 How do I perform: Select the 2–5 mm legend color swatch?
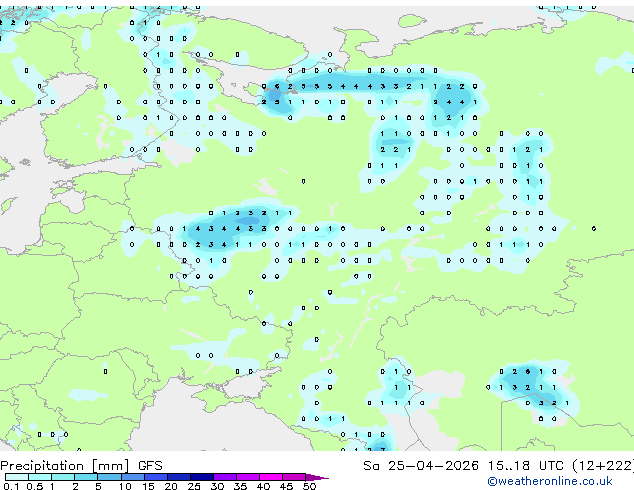(x=87, y=477)
